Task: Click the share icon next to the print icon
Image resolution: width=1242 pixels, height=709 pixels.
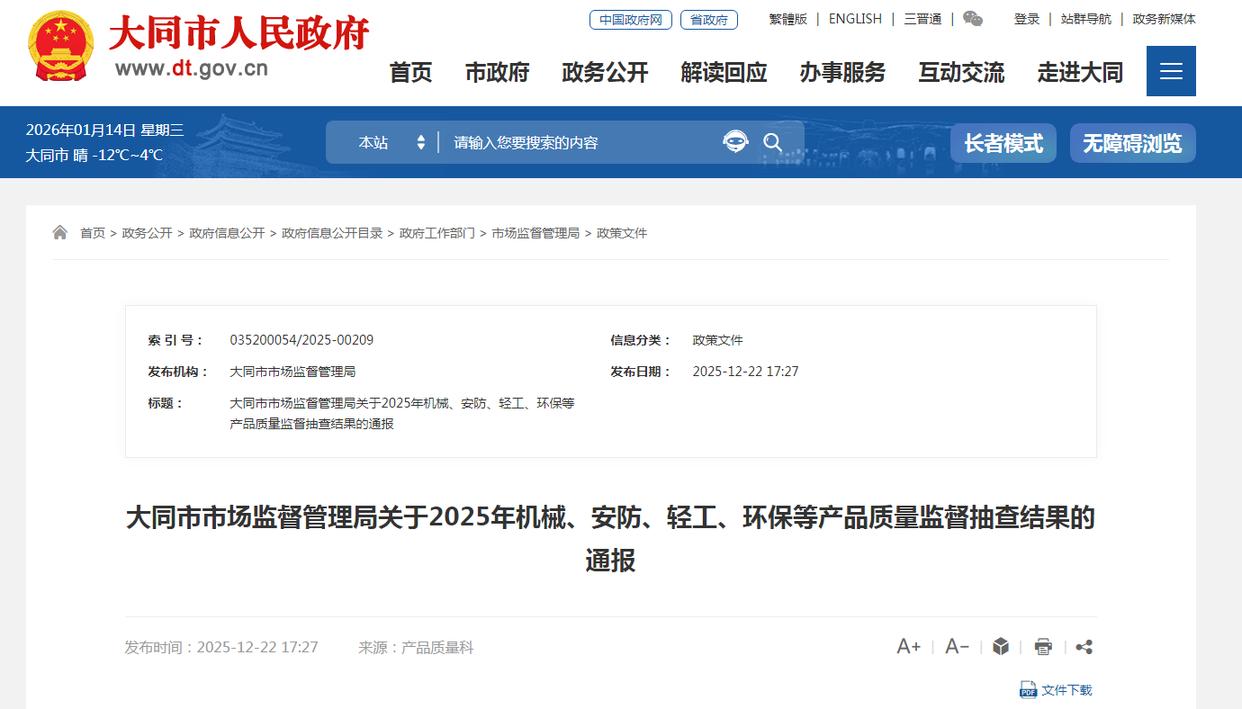Action: click(x=1084, y=647)
